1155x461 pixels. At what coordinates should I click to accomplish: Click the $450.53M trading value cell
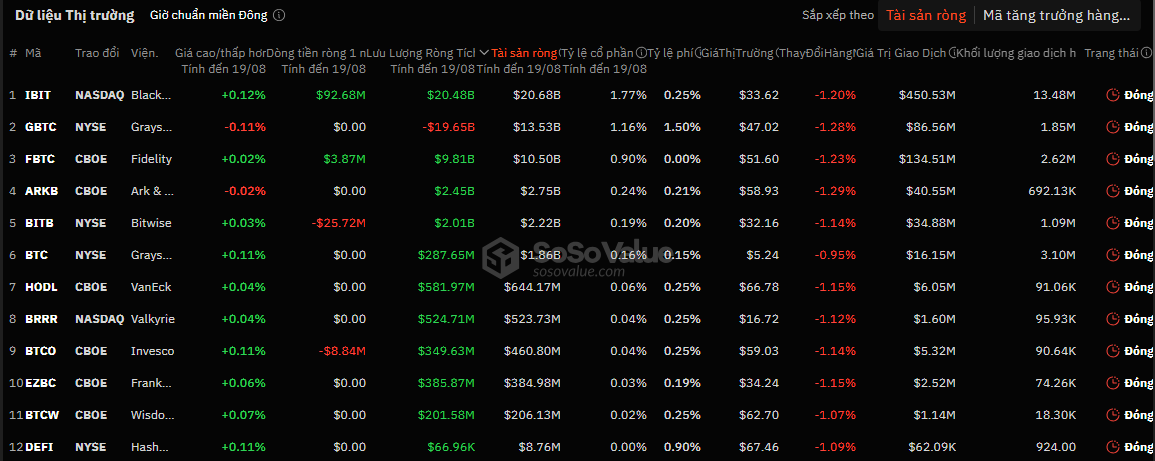[927, 95]
